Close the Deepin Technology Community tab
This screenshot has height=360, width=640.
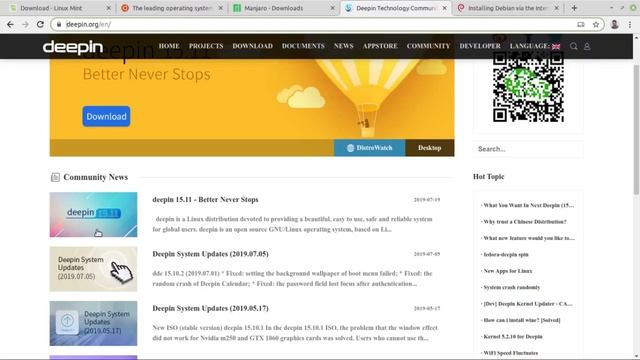444,8
